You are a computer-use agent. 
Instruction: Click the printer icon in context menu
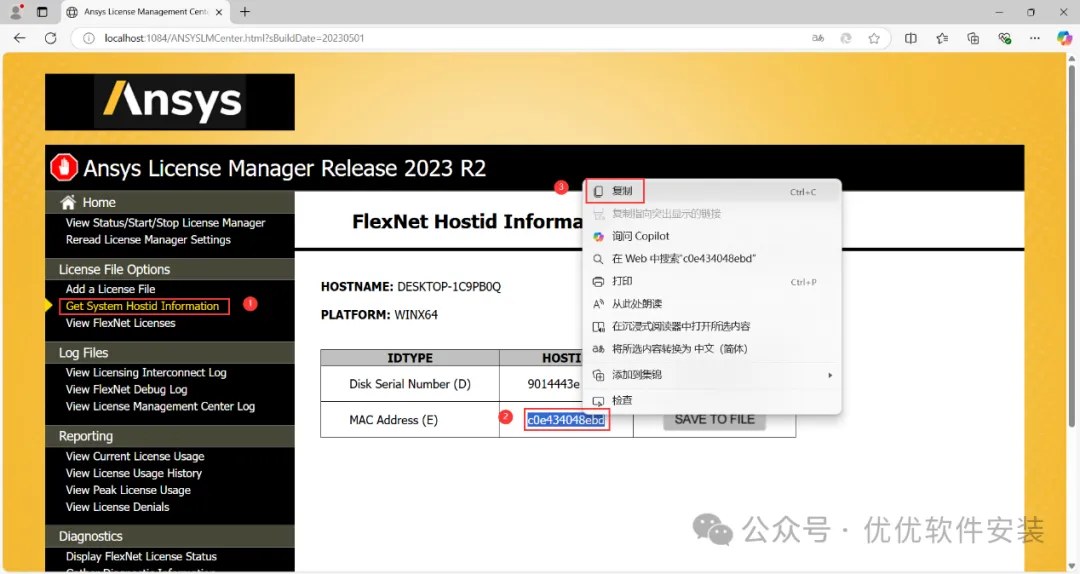click(599, 282)
